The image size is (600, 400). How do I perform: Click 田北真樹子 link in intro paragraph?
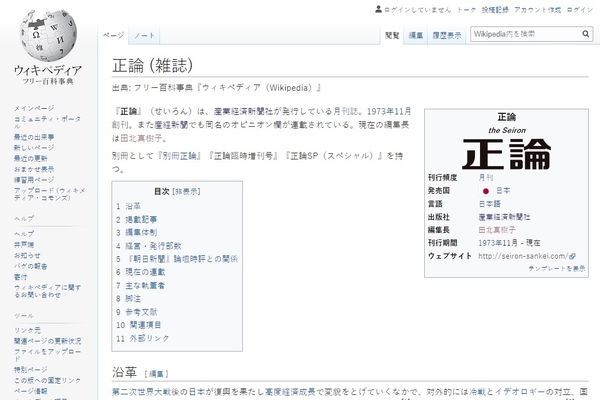coord(141,138)
